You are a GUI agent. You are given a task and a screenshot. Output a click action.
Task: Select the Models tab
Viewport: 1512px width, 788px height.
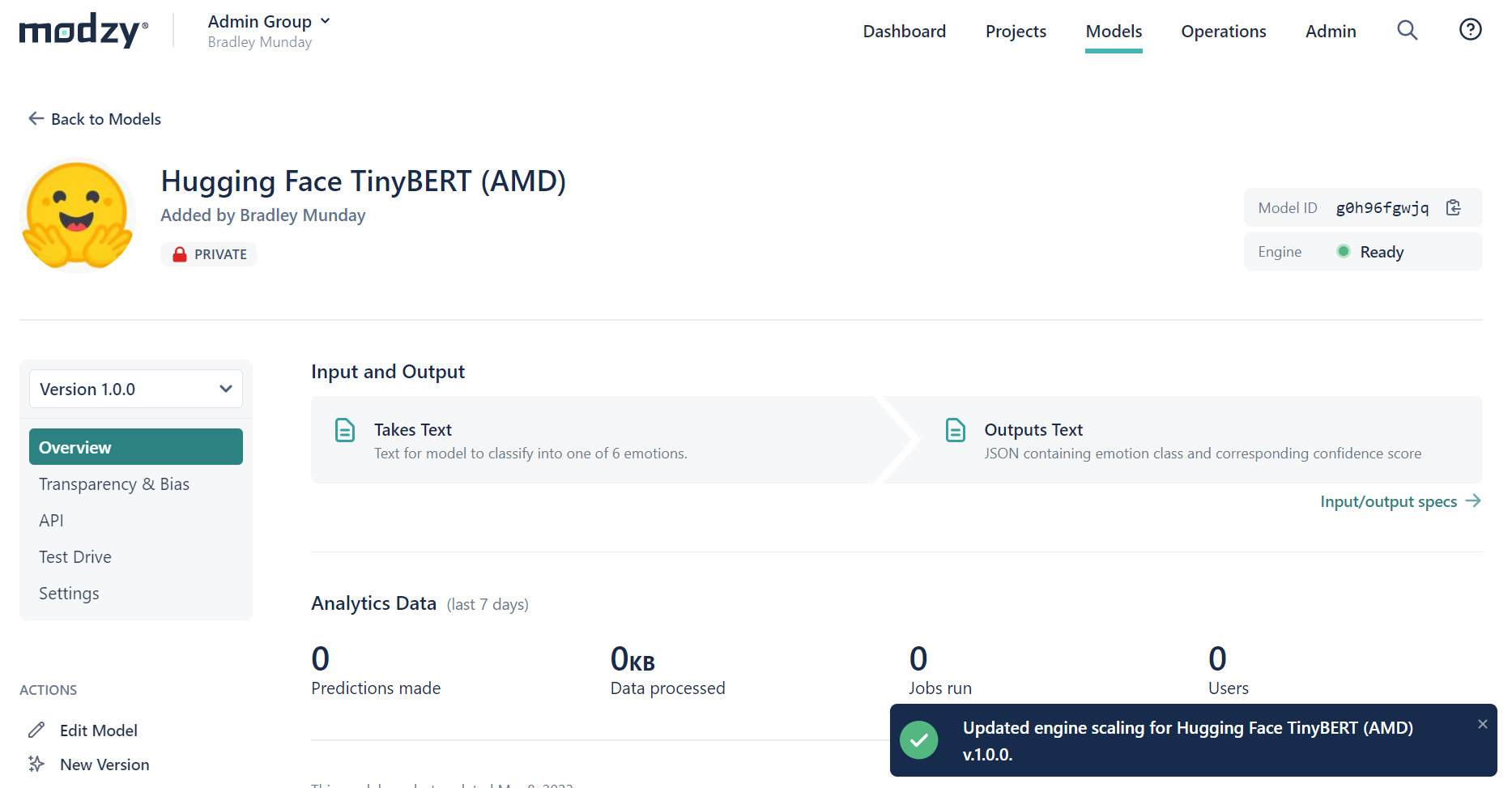[1114, 32]
